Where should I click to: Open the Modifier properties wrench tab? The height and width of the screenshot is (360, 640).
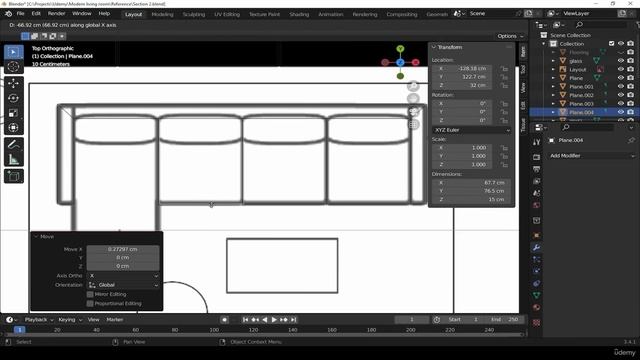[x=536, y=247]
